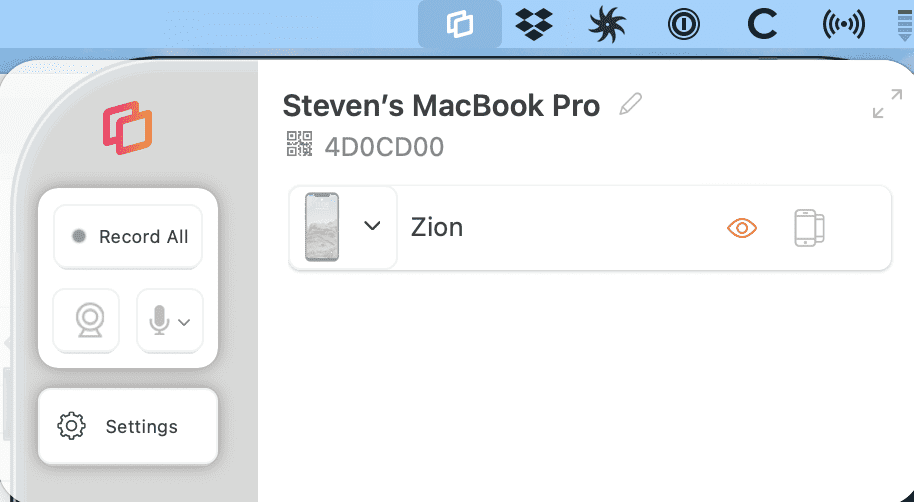Open the microphone dropdown
Viewport: 914px width, 502px height.
point(170,321)
